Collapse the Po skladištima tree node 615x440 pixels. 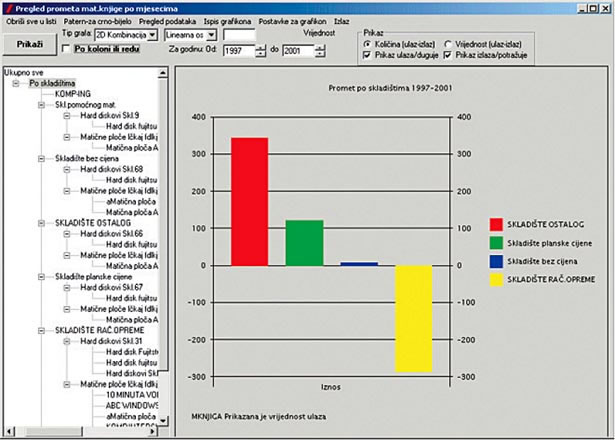click(17, 83)
